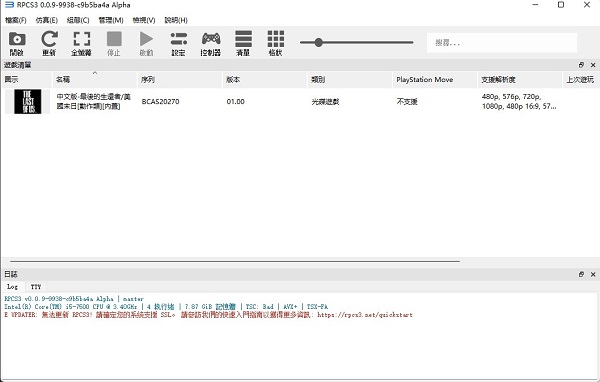Image resolution: width=600 pixels, height=382 pixels.
Task: Sort by the Serial (序列) column header
Action: 179,80
